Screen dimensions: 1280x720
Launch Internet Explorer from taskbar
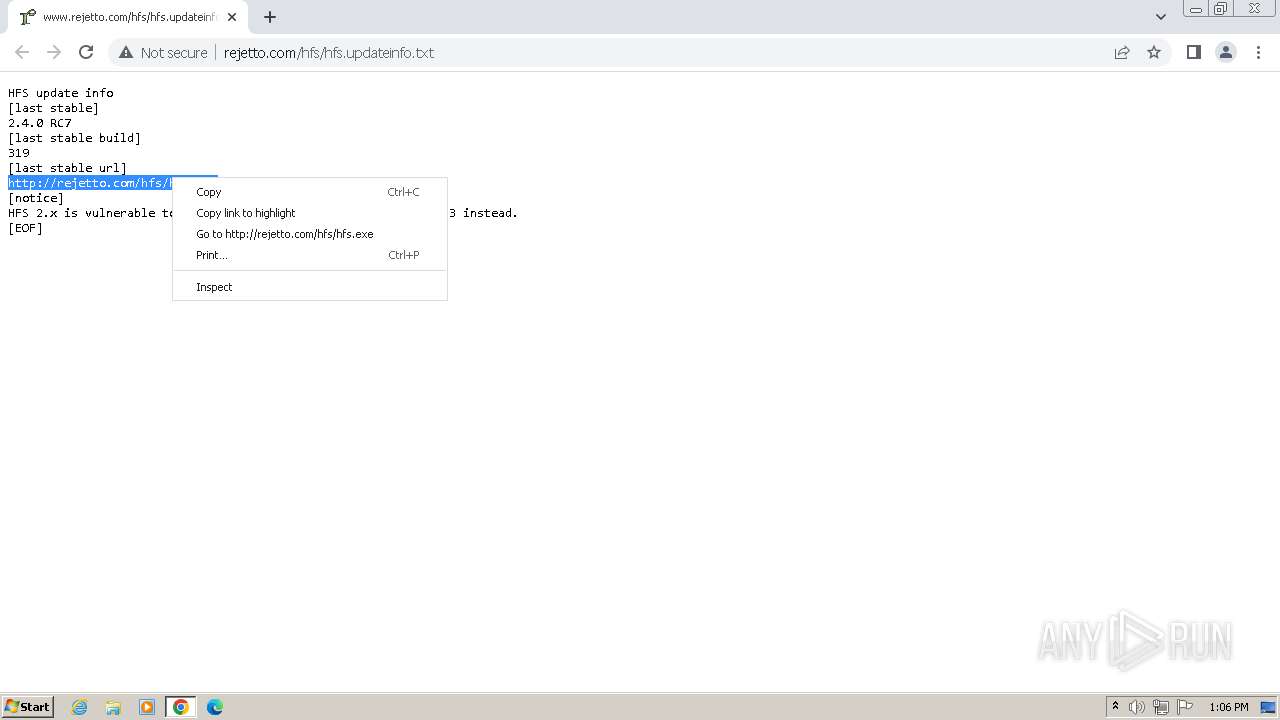point(80,707)
